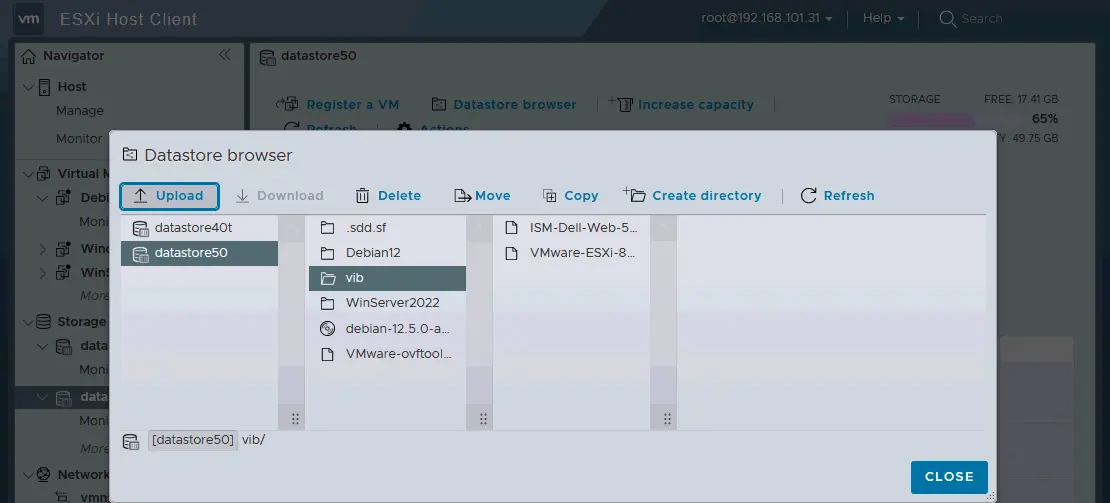Image resolution: width=1110 pixels, height=503 pixels.
Task: Select the VMware-ESXi-8 file
Action: [x=571, y=253]
